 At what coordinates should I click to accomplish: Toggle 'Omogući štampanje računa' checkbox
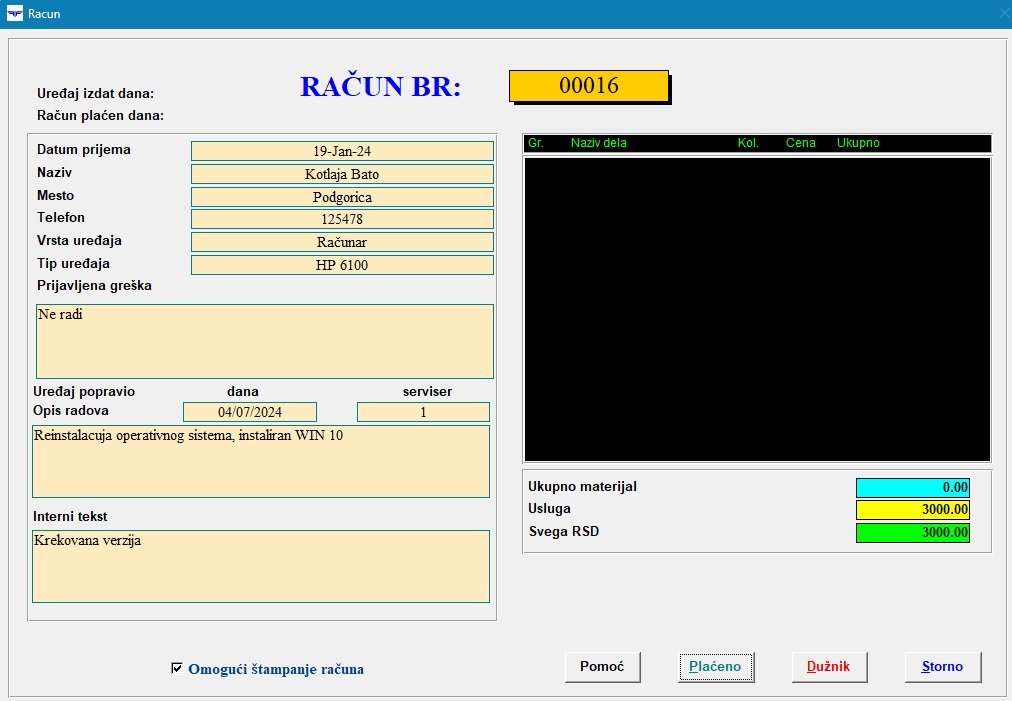pos(177,668)
